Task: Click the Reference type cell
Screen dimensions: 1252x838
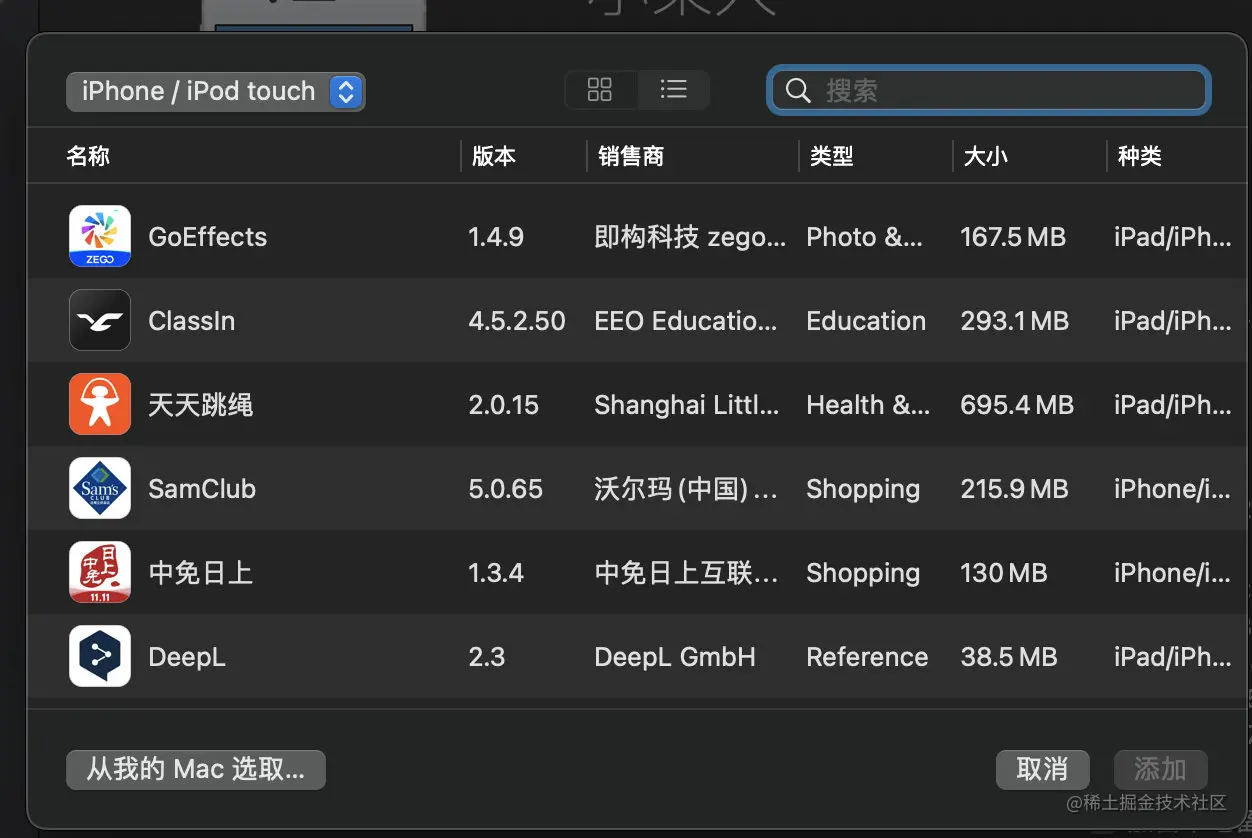Action: pos(867,657)
